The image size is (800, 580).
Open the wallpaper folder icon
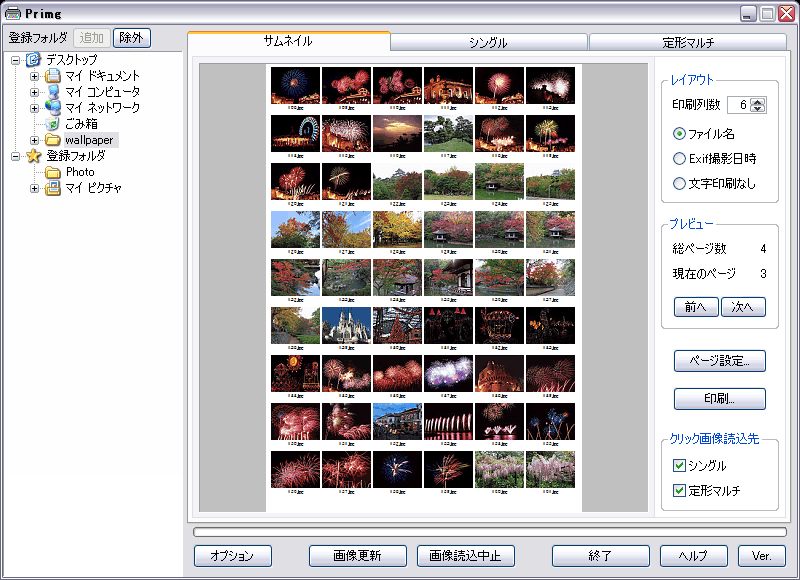point(53,140)
